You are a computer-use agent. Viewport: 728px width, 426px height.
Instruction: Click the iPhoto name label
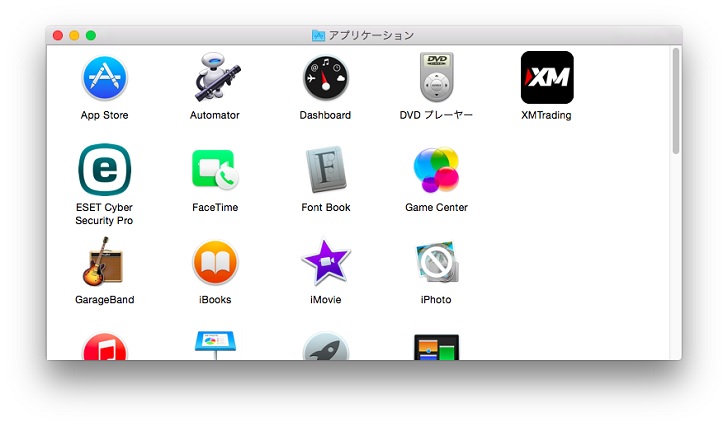tap(436, 300)
